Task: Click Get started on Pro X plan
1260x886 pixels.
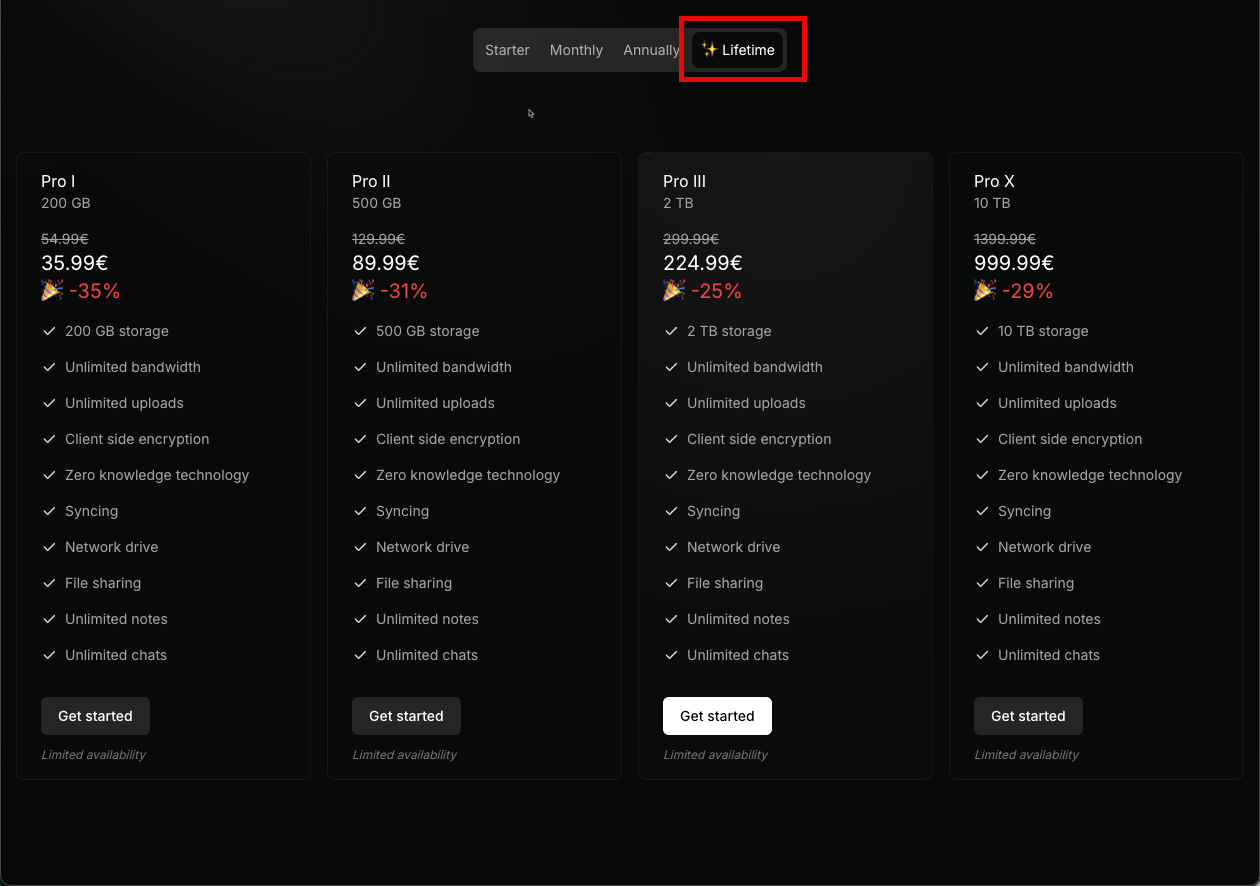Action: (x=1028, y=716)
